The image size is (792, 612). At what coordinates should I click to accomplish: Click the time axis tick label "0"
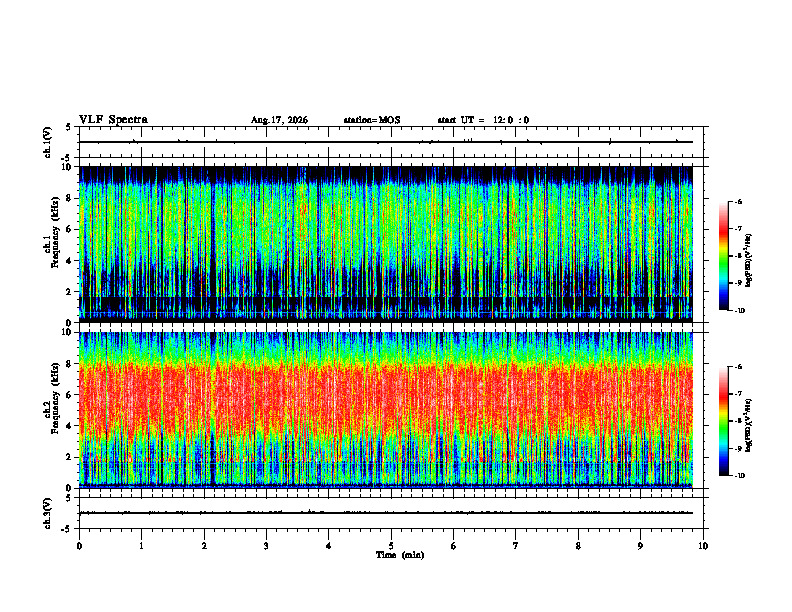[x=79, y=546]
